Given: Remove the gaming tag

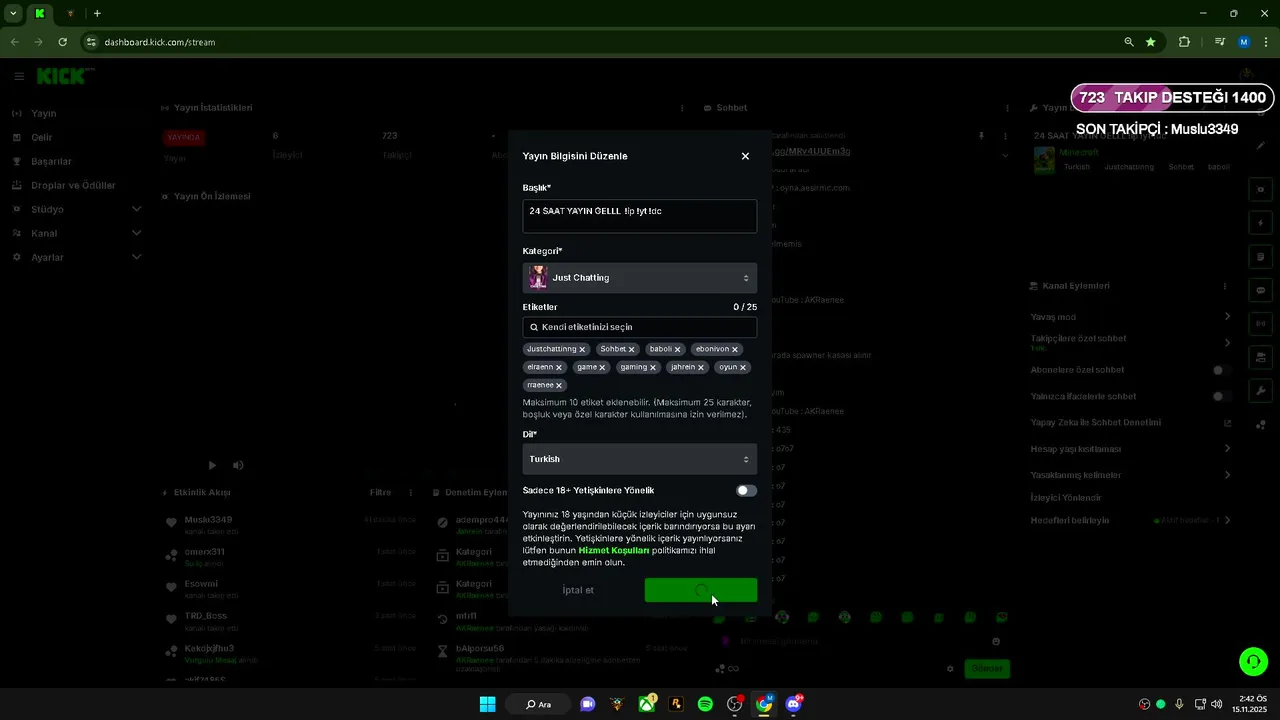Looking at the screenshot, I should pyautogui.click(x=653, y=368).
